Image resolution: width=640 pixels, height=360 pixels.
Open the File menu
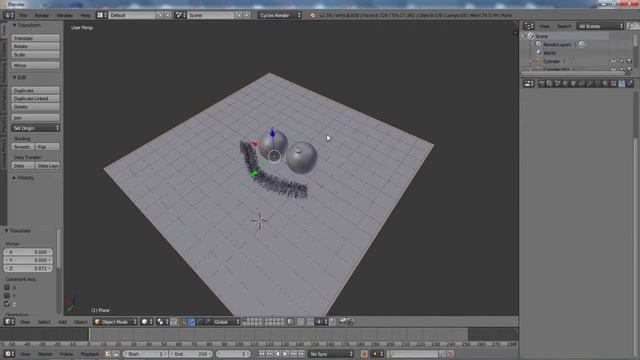pos(23,15)
